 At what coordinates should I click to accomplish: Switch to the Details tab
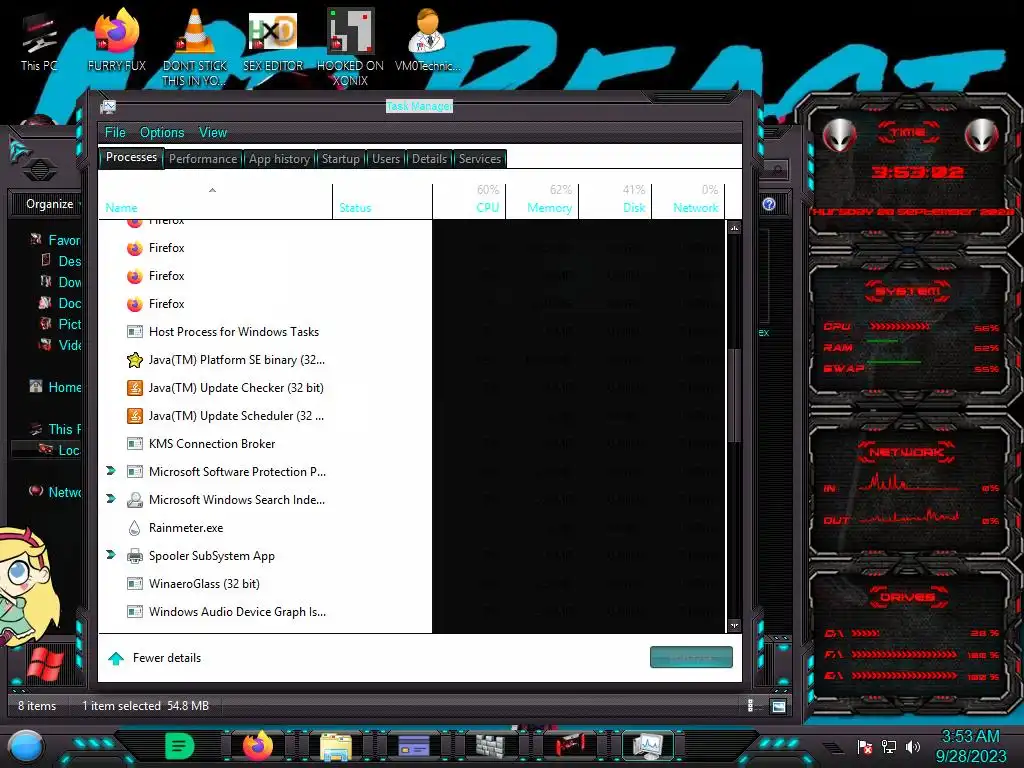(429, 159)
